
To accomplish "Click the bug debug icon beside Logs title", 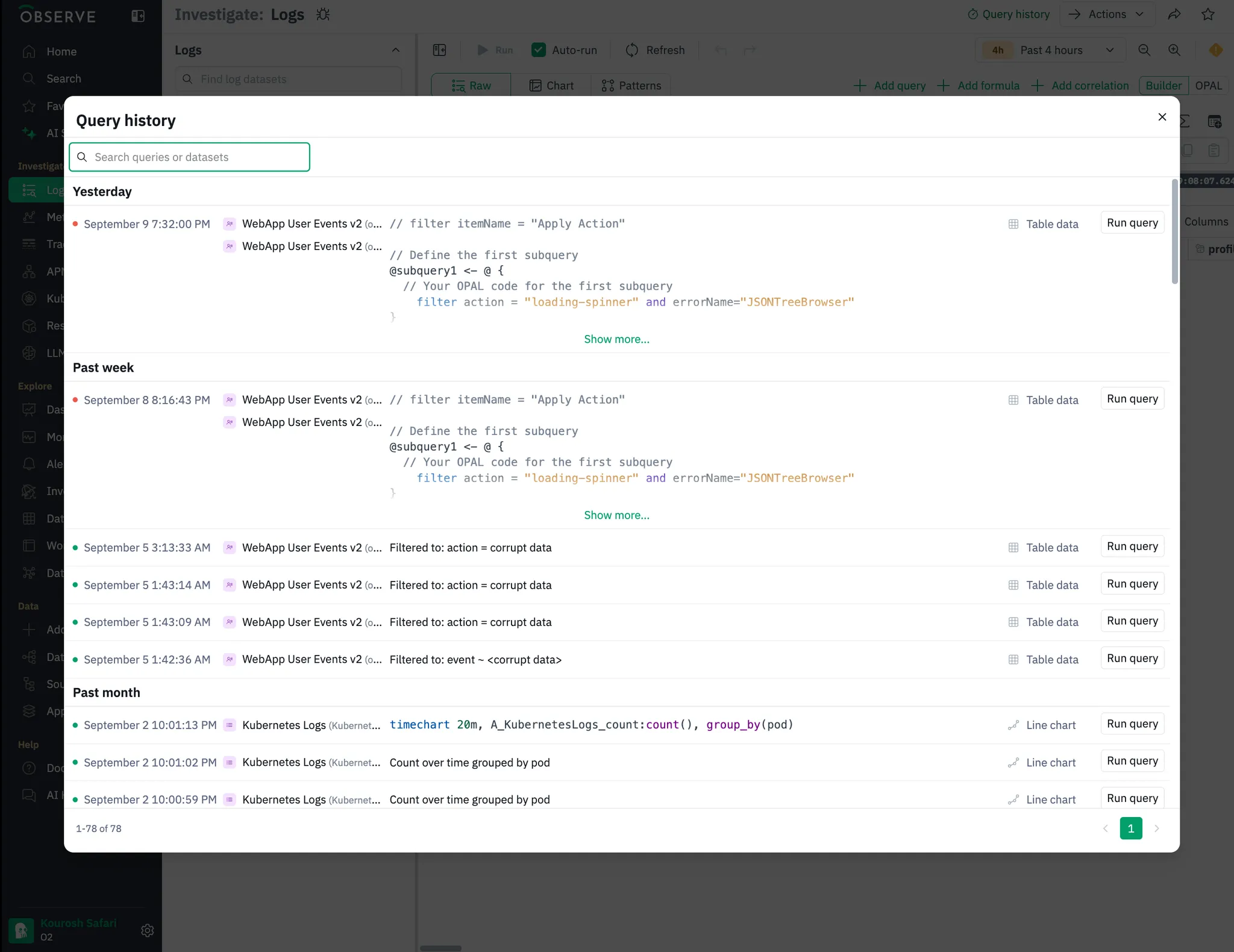I will click(x=323, y=14).
